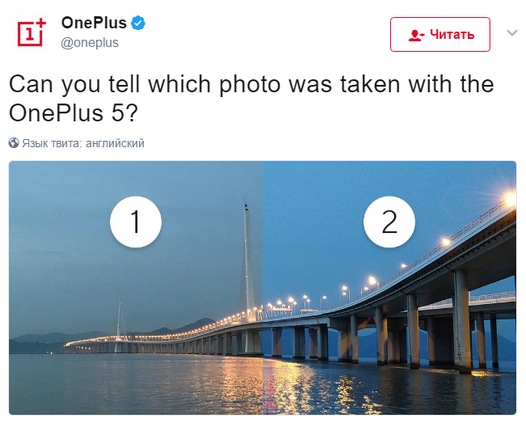Select the white circle labeled 2
Screen dimensions: 526x423
pyautogui.click(x=389, y=222)
